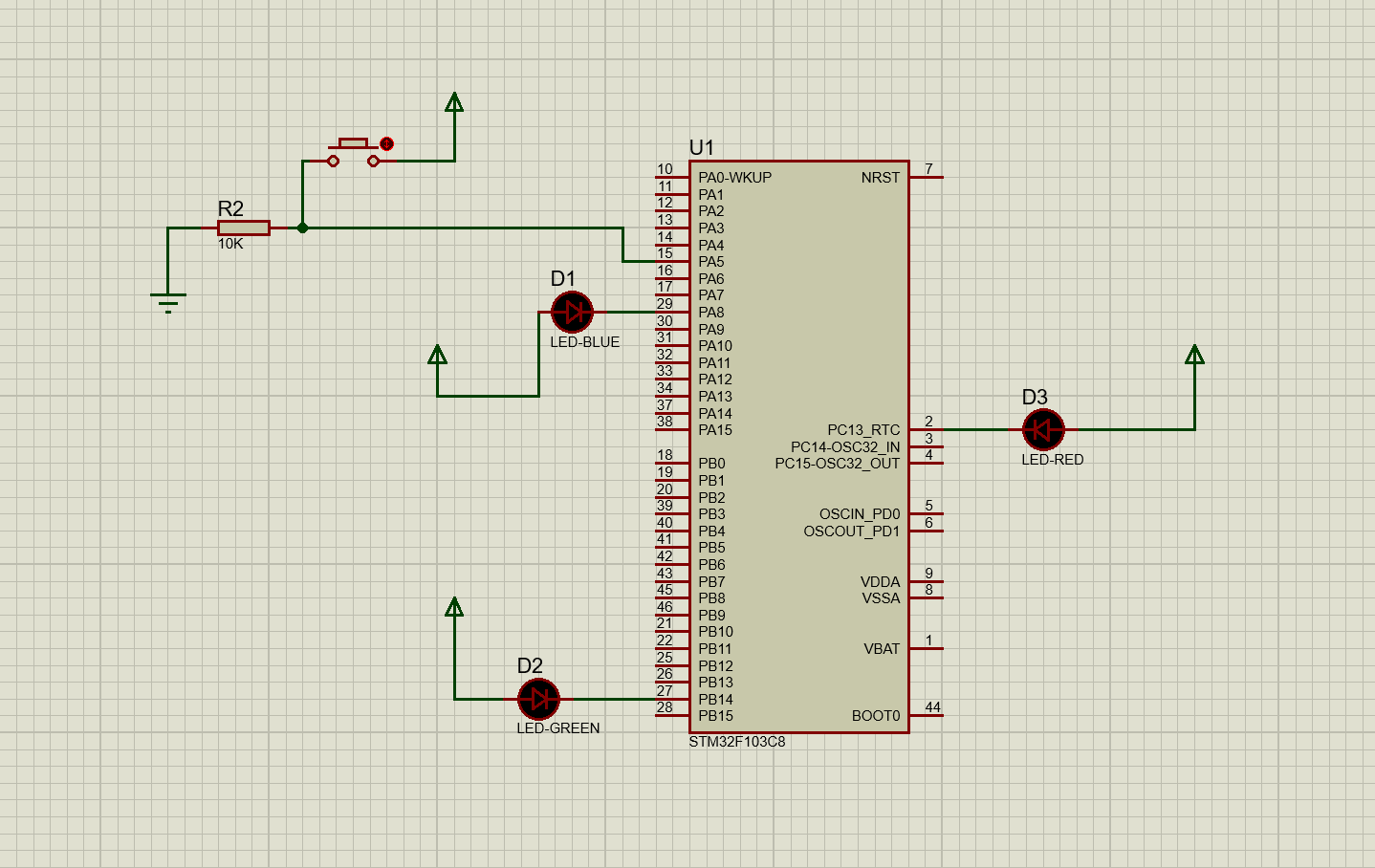Select the U1 reference label
The height and width of the screenshot is (868, 1375).
[702, 147]
